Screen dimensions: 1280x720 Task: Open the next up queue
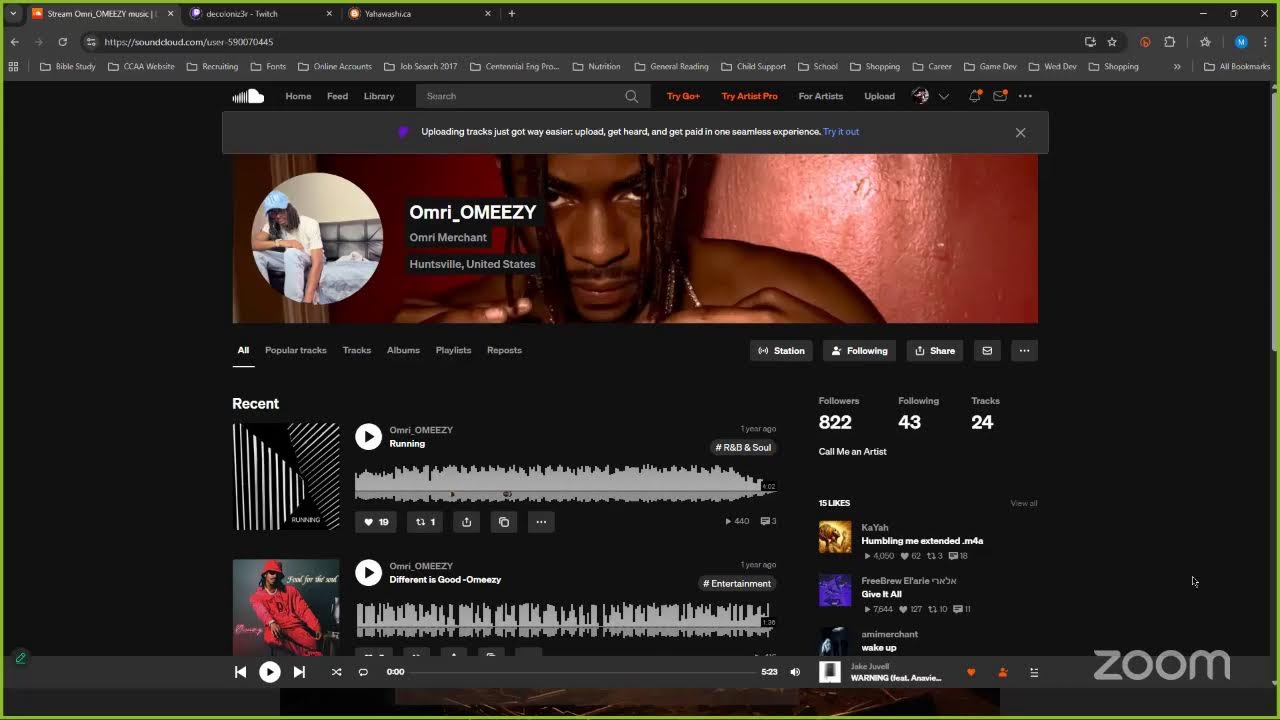coord(1034,672)
